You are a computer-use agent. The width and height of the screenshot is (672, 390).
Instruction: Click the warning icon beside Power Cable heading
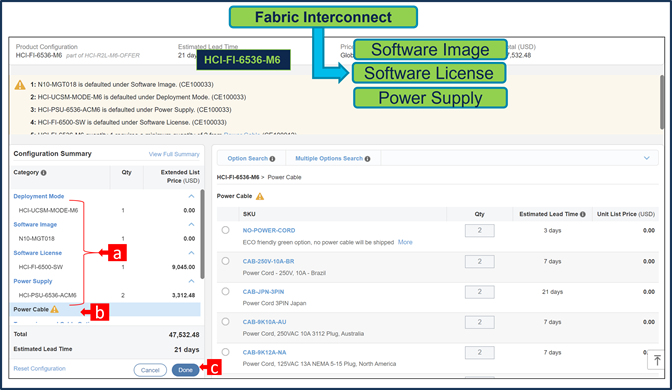(x=260, y=196)
